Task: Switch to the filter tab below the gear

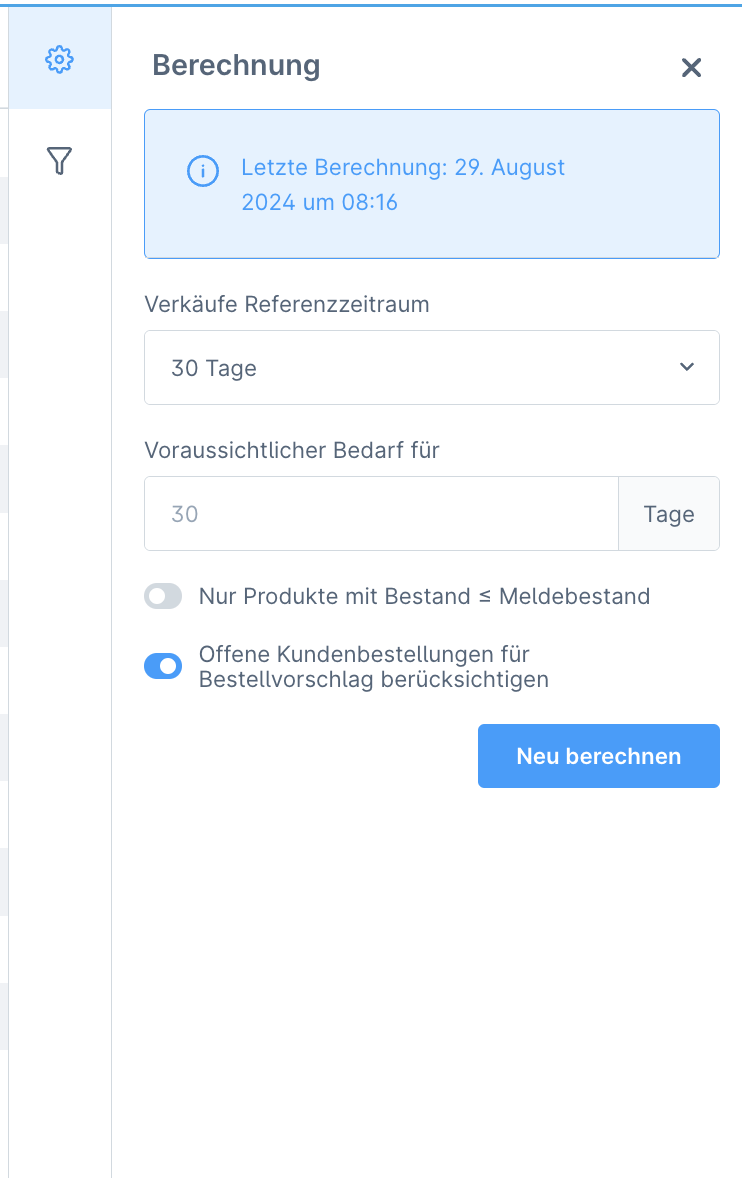Action: [x=59, y=159]
